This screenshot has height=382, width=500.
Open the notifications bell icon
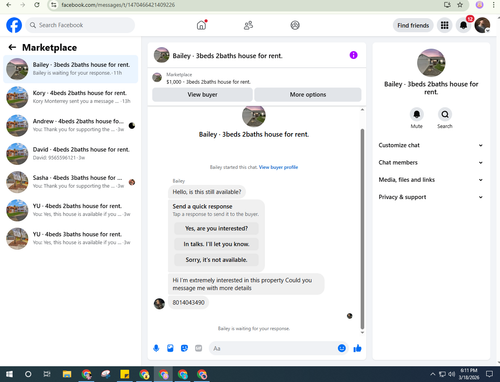pyautogui.click(x=463, y=25)
